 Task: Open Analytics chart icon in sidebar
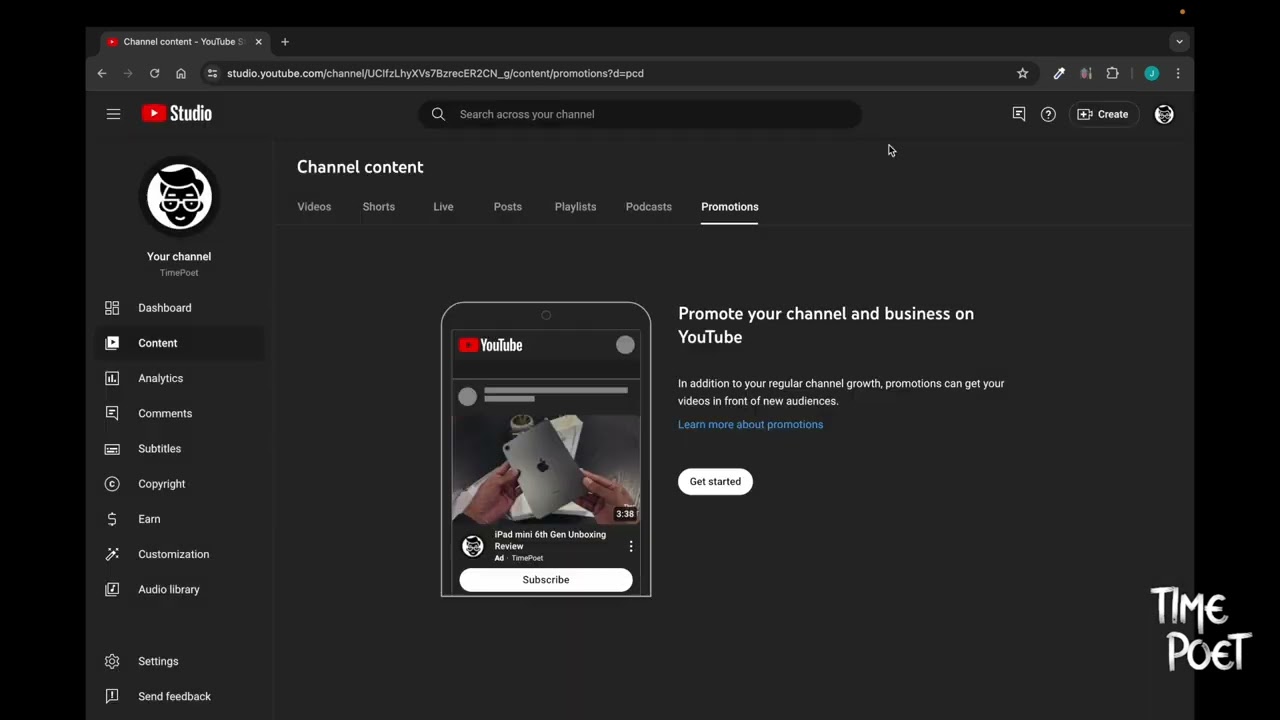[112, 378]
